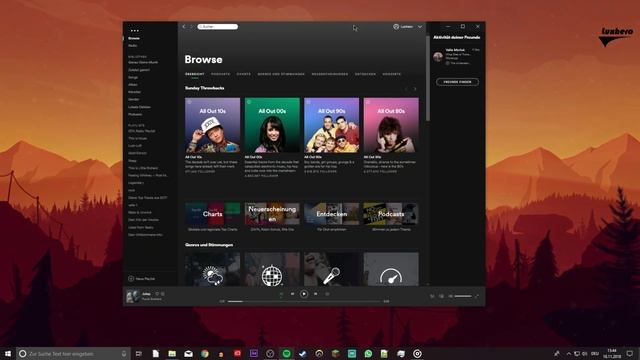640x360 pixels.
Task: Click into the Spotify search field
Action: (218, 27)
